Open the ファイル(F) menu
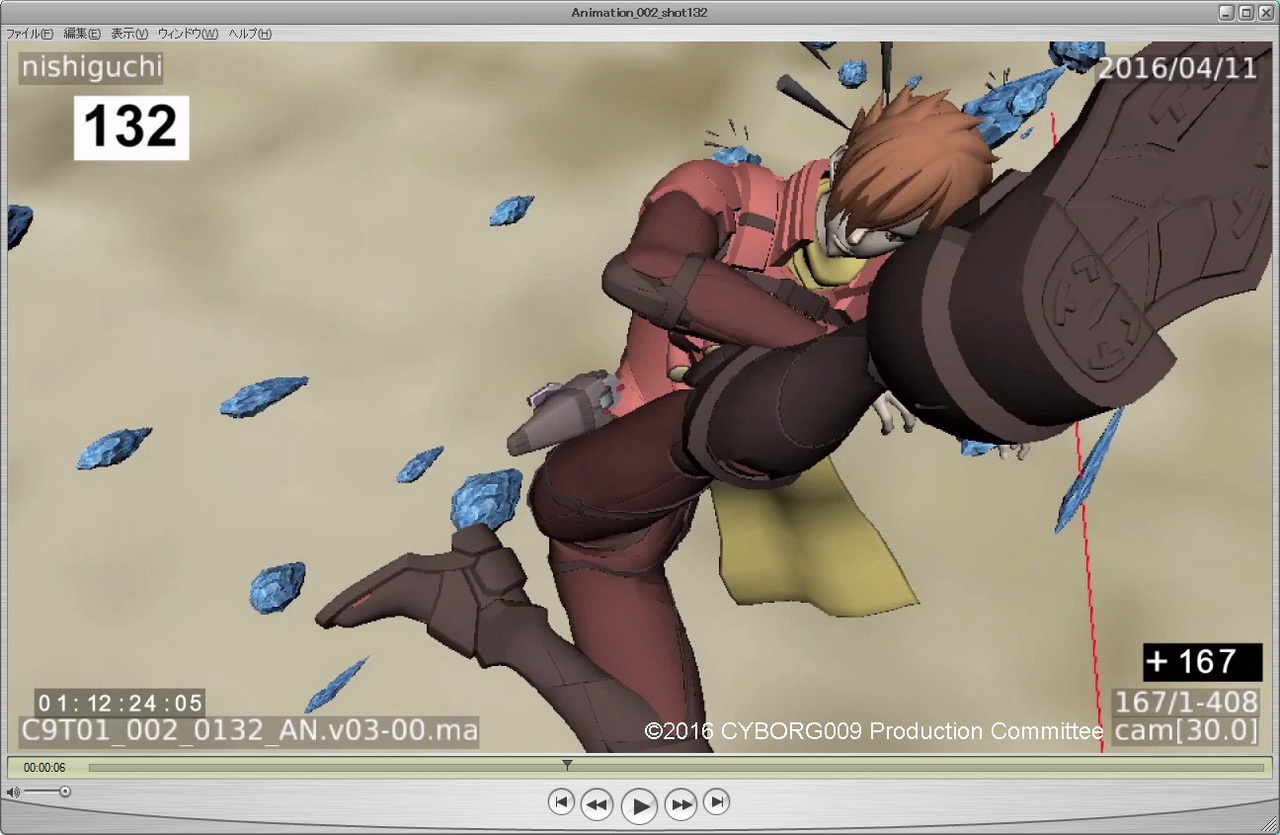This screenshot has width=1280, height=835. pos(30,34)
